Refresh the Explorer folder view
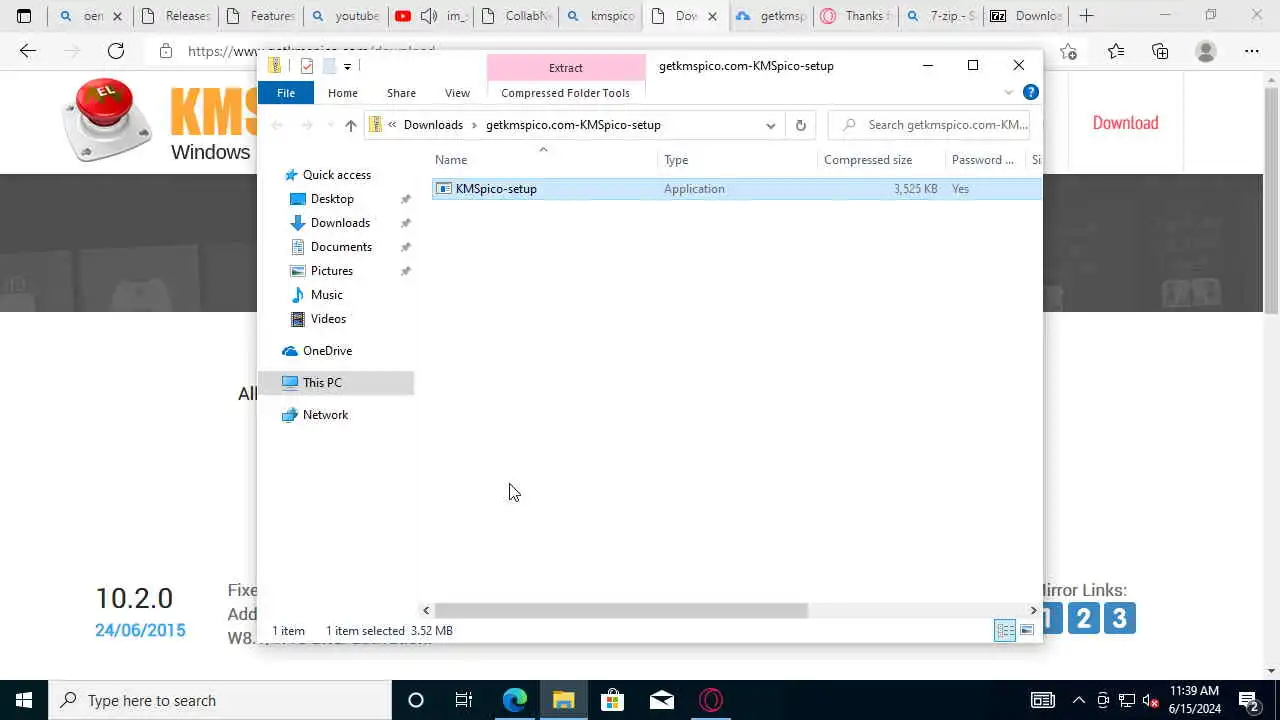The height and width of the screenshot is (720, 1280). tap(800, 125)
